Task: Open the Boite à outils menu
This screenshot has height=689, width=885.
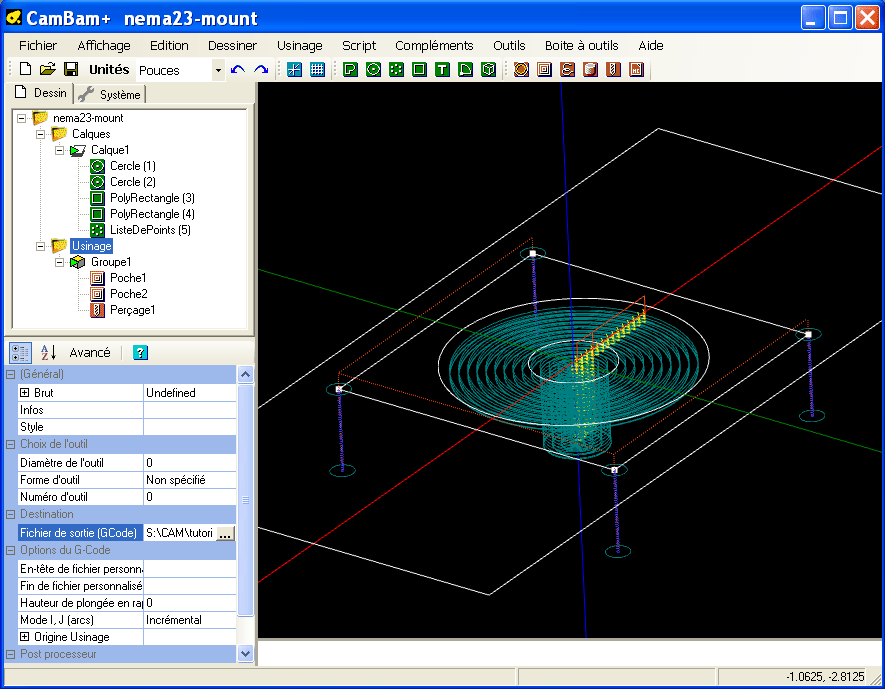Action: pos(581,46)
